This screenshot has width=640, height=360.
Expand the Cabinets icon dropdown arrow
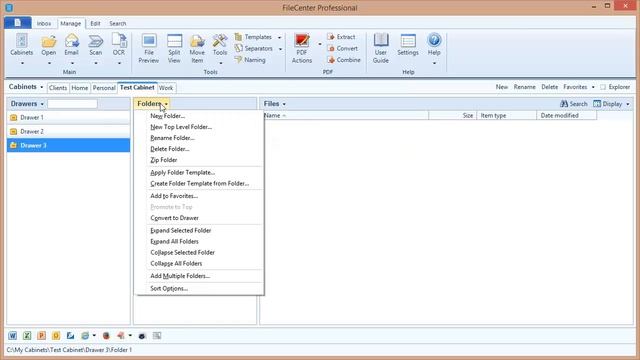click(x=22, y=63)
